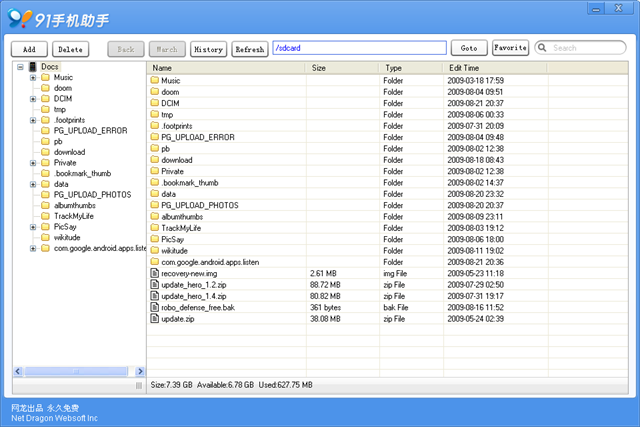This screenshot has width=640, height=427.
Task: Click download folder icon in file list
Action: pyautogui.click(x=155, y=160)
